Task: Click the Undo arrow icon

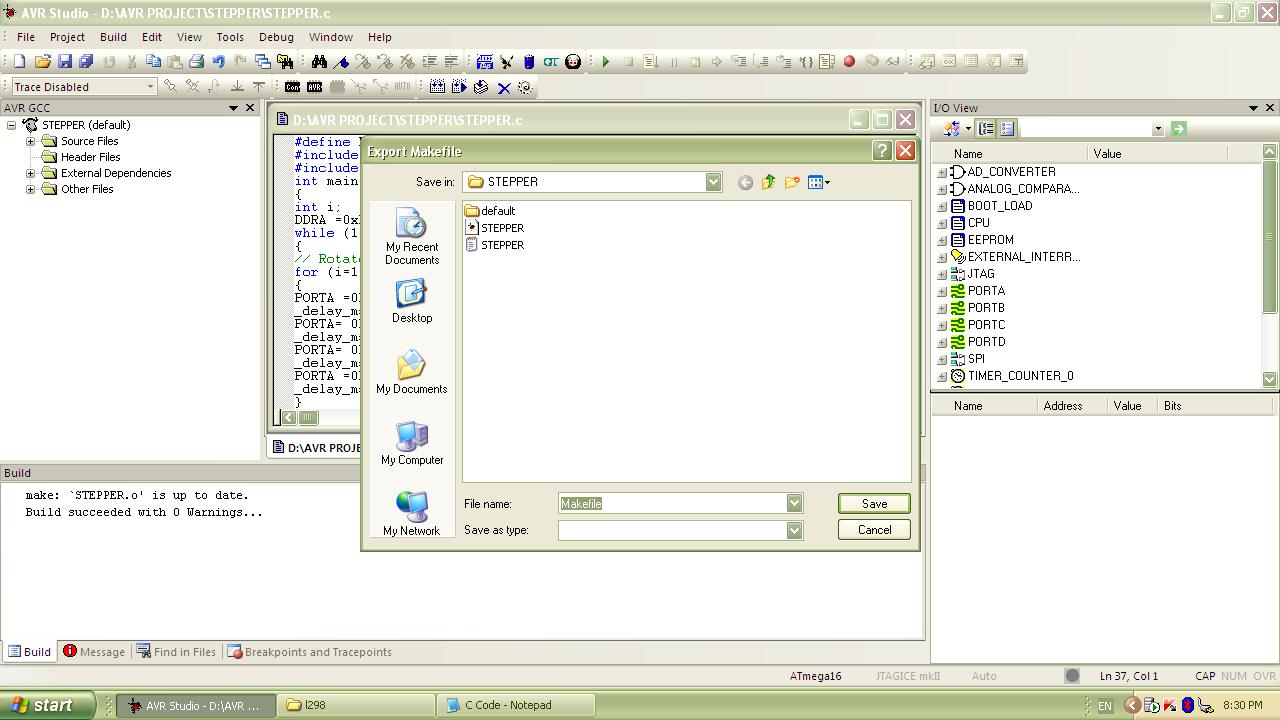Action: coord(218,61)
